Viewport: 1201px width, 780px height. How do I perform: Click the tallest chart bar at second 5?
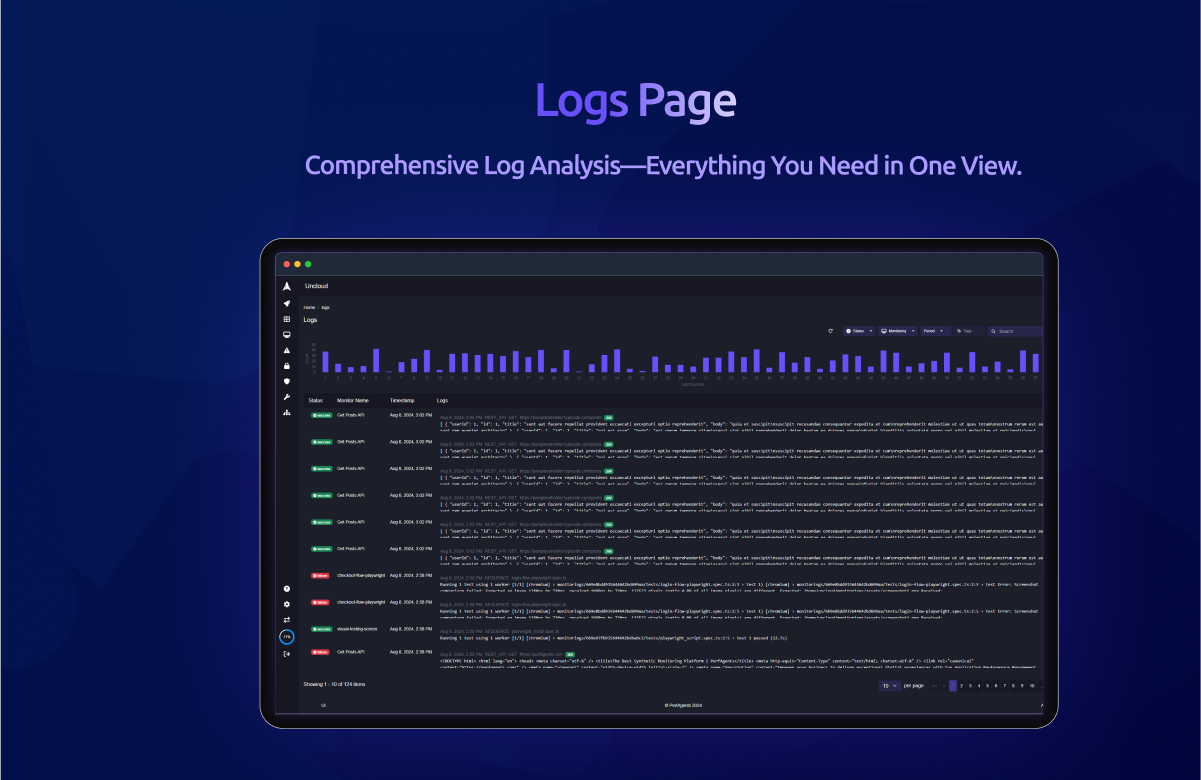tap(376, 360)
